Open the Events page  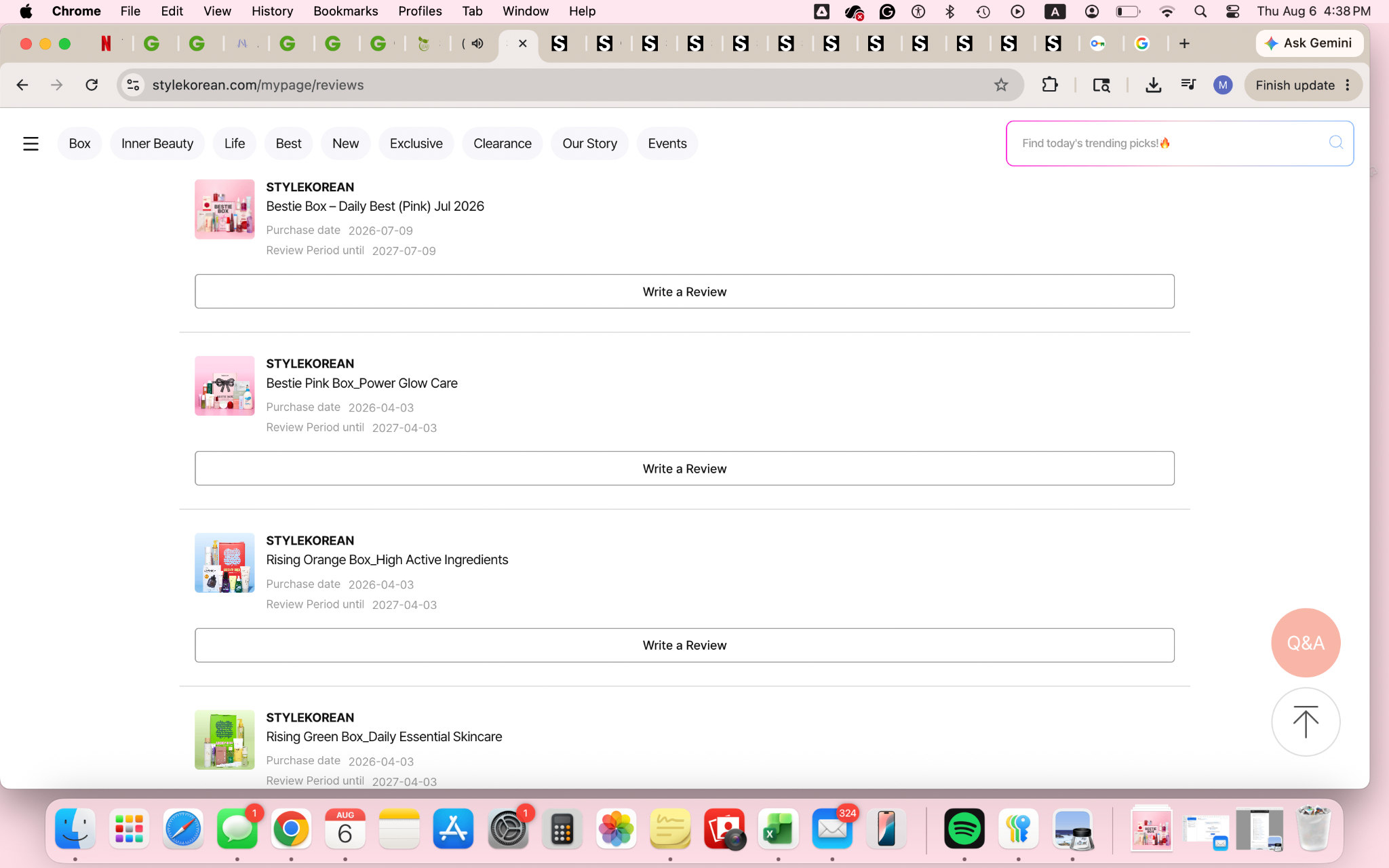667,144
